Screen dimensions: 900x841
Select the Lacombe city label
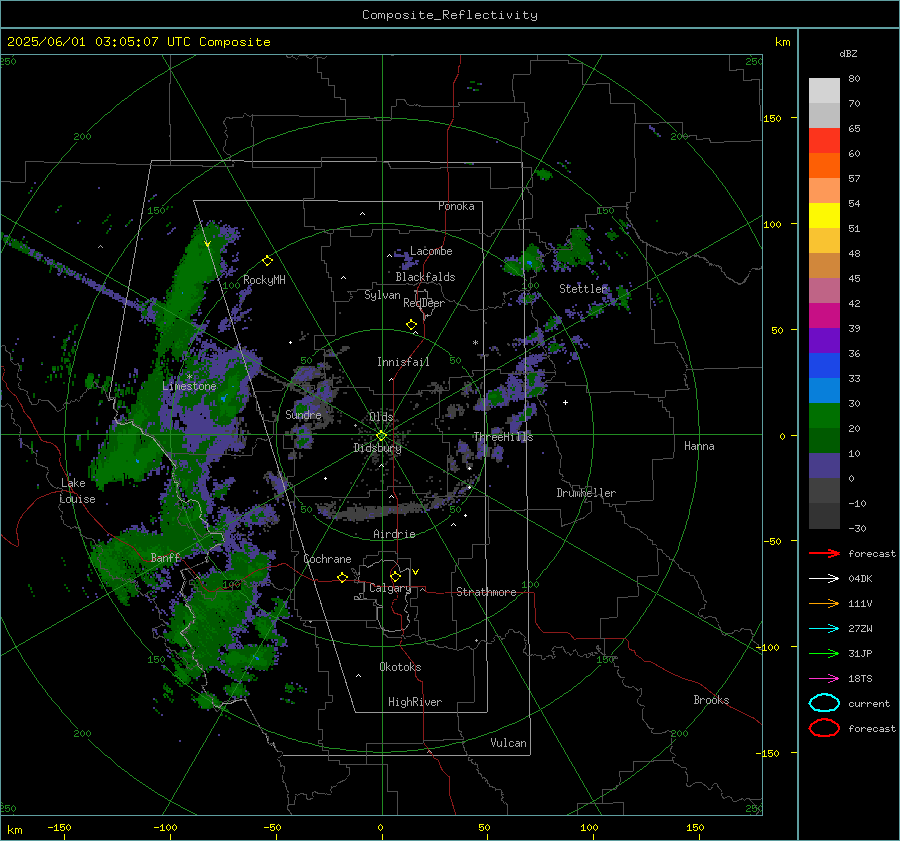tap(431, 251)
